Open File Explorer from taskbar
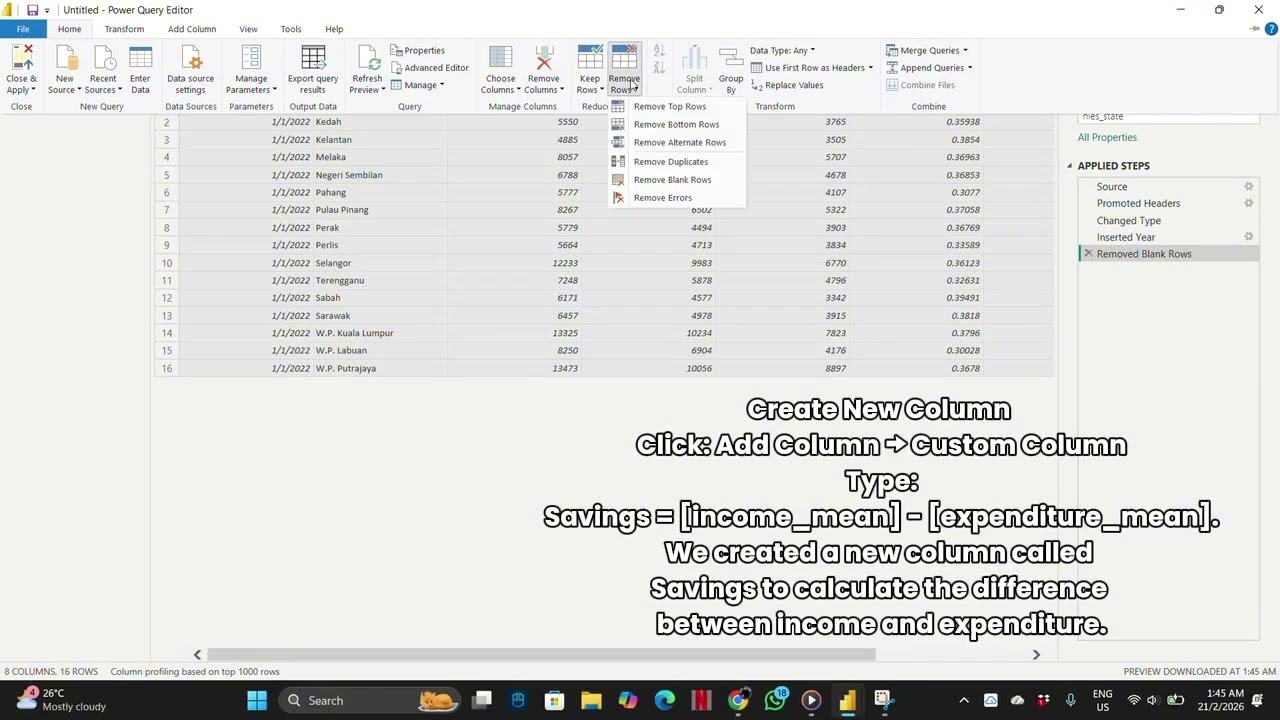The image size is (1280, 720). pyautogui.click(x=591, y=700)
